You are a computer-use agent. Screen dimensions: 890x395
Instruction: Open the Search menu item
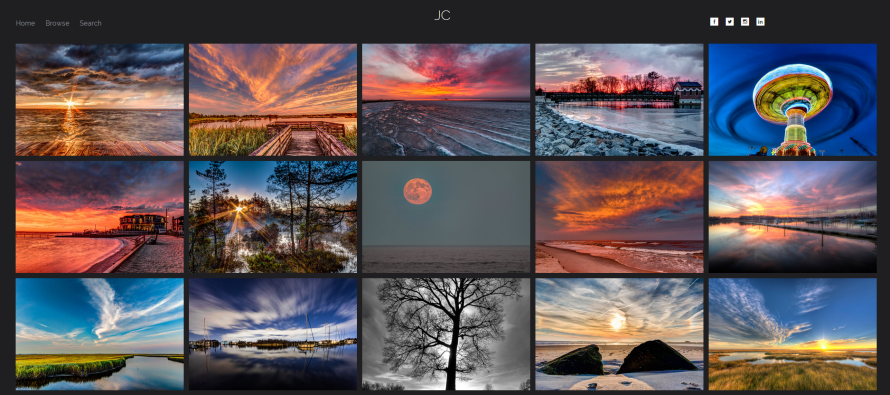point(90,23)
